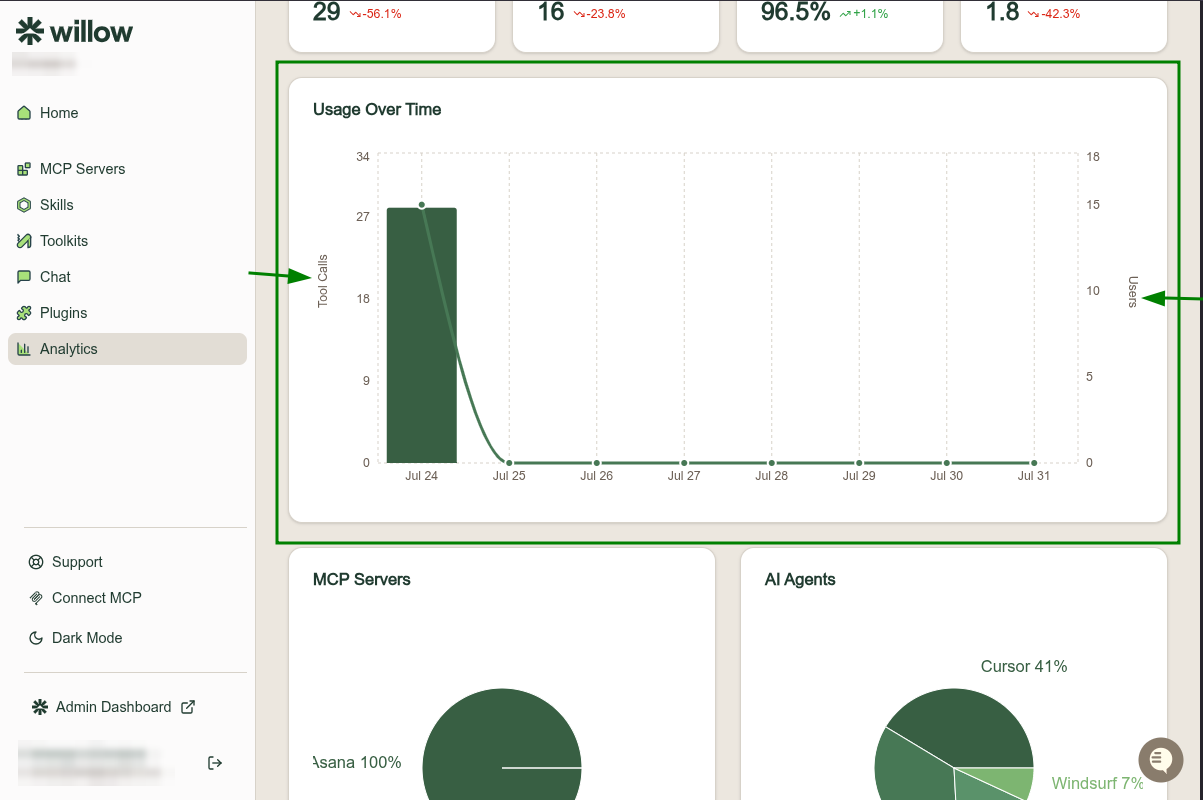Open the Toolkits icon
The height and width of the screenshot is (800, 1203).
24,241
